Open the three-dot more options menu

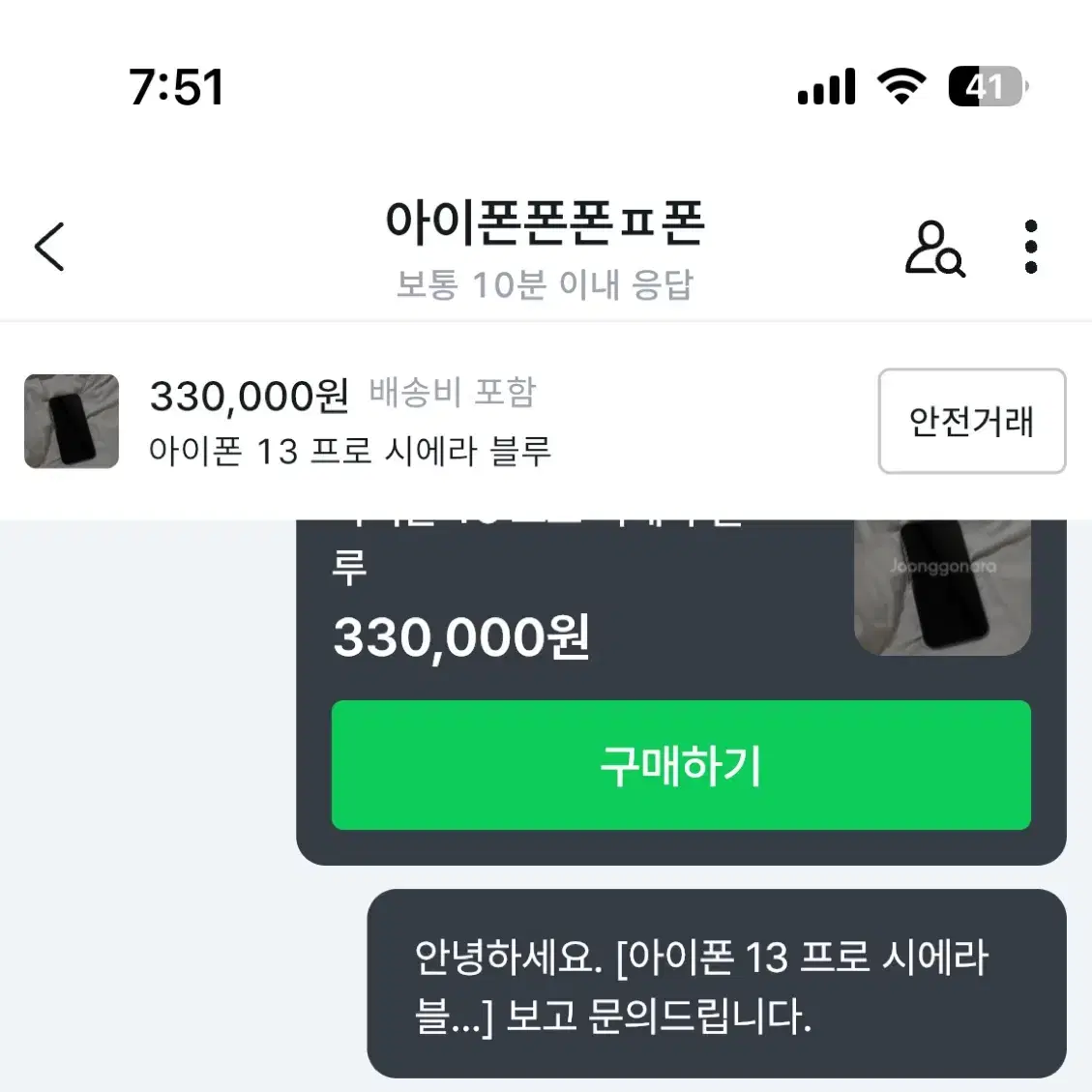coord(1031,247)
